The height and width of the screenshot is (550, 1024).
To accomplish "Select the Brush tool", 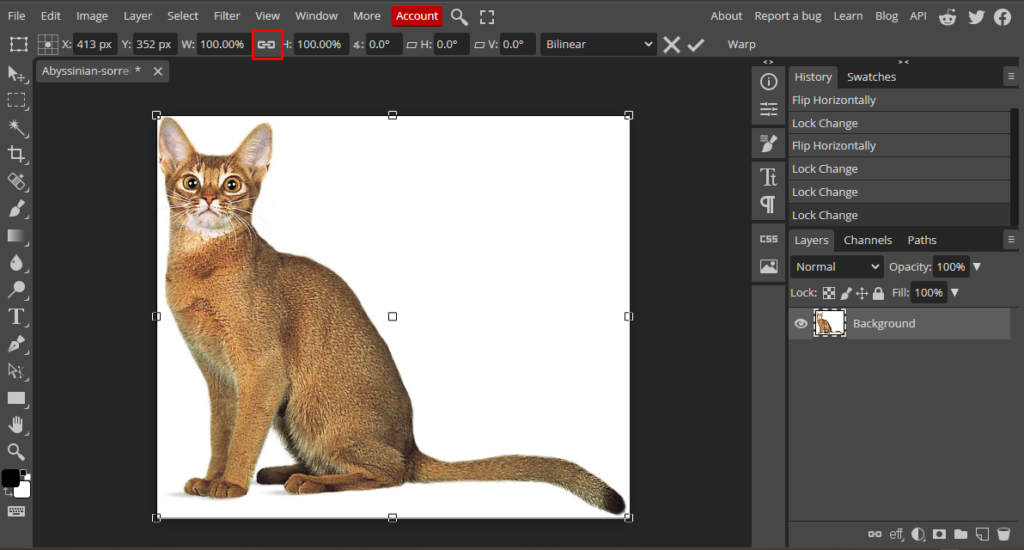I will click(x=16, y=208).
